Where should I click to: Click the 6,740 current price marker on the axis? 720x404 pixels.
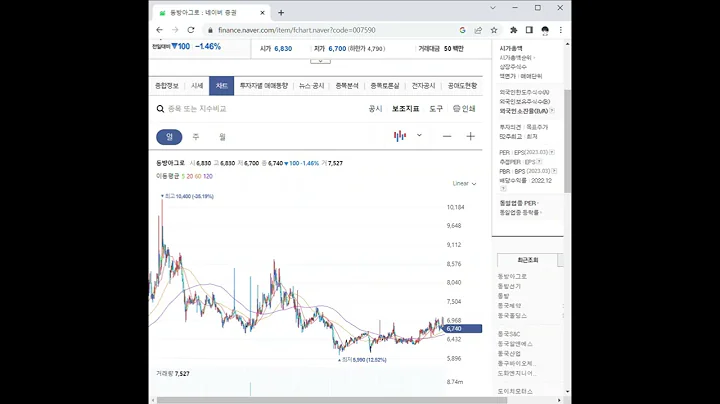pyautogui.click(x=463, y=329)
